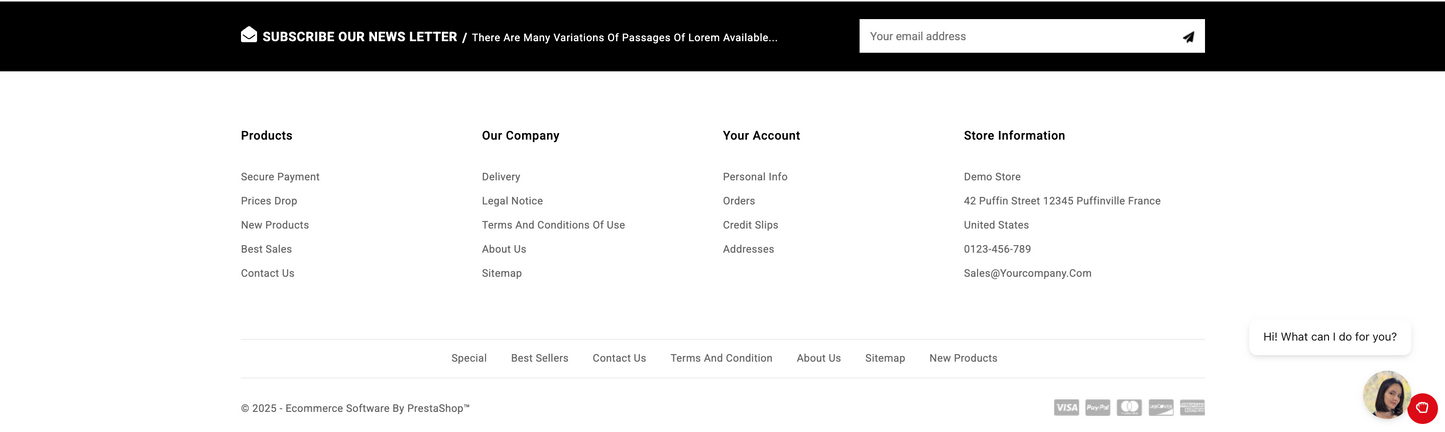Click the chat agent avatar photo
Image resolution: width=1445 pixels, height=432 pixels.
pos(1386,395)
